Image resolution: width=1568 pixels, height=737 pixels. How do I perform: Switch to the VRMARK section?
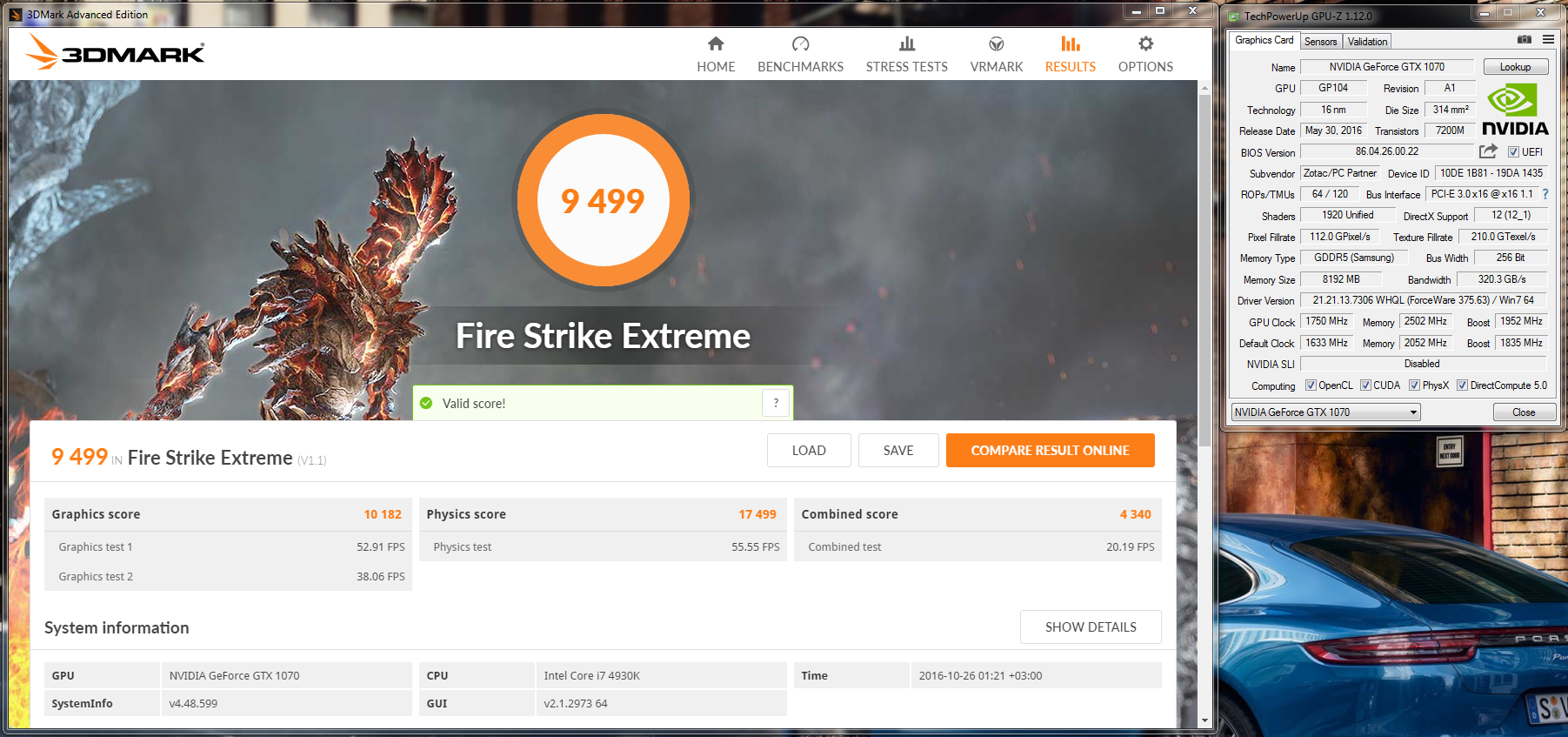click(997, 54)
